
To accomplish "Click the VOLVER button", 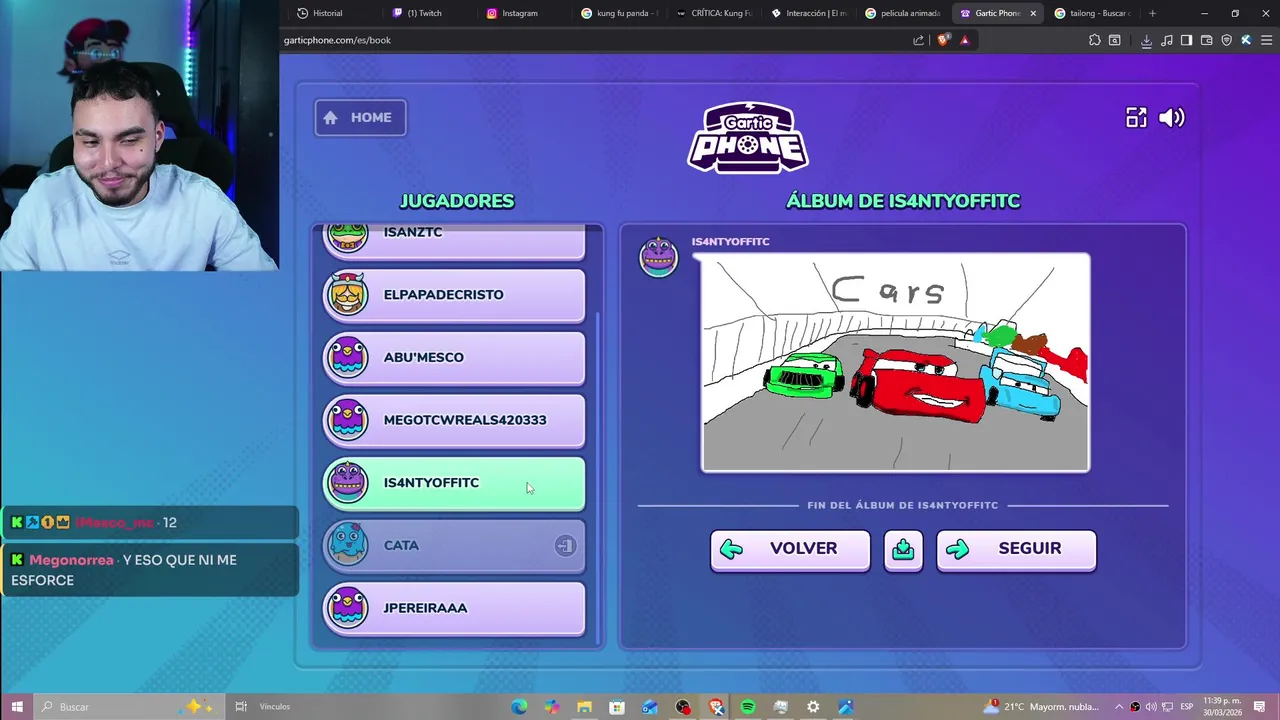I will 790,549.
